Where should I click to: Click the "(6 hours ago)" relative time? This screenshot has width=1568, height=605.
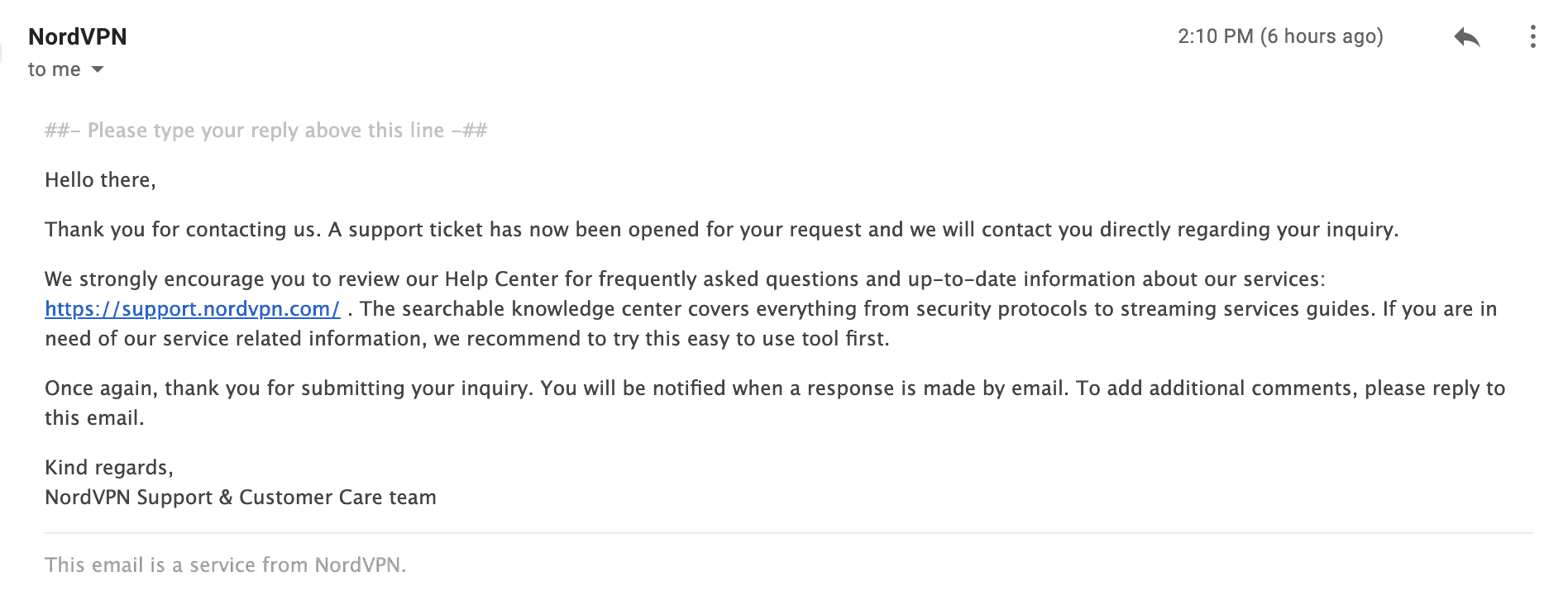1322,36
